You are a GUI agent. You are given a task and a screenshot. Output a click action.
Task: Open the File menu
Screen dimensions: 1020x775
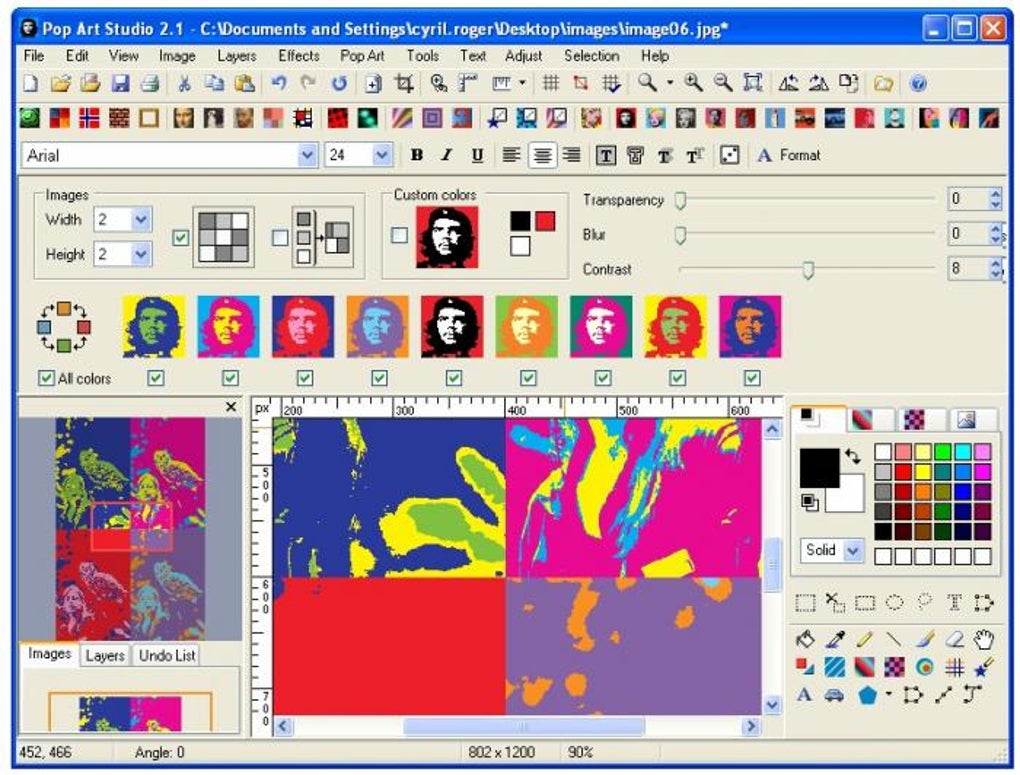[x=33, y=56]
